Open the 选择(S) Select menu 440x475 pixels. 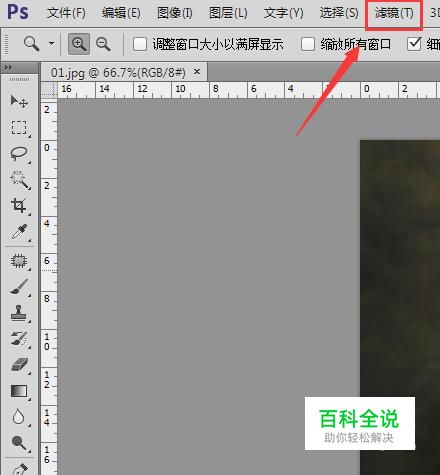coord(339,13)
